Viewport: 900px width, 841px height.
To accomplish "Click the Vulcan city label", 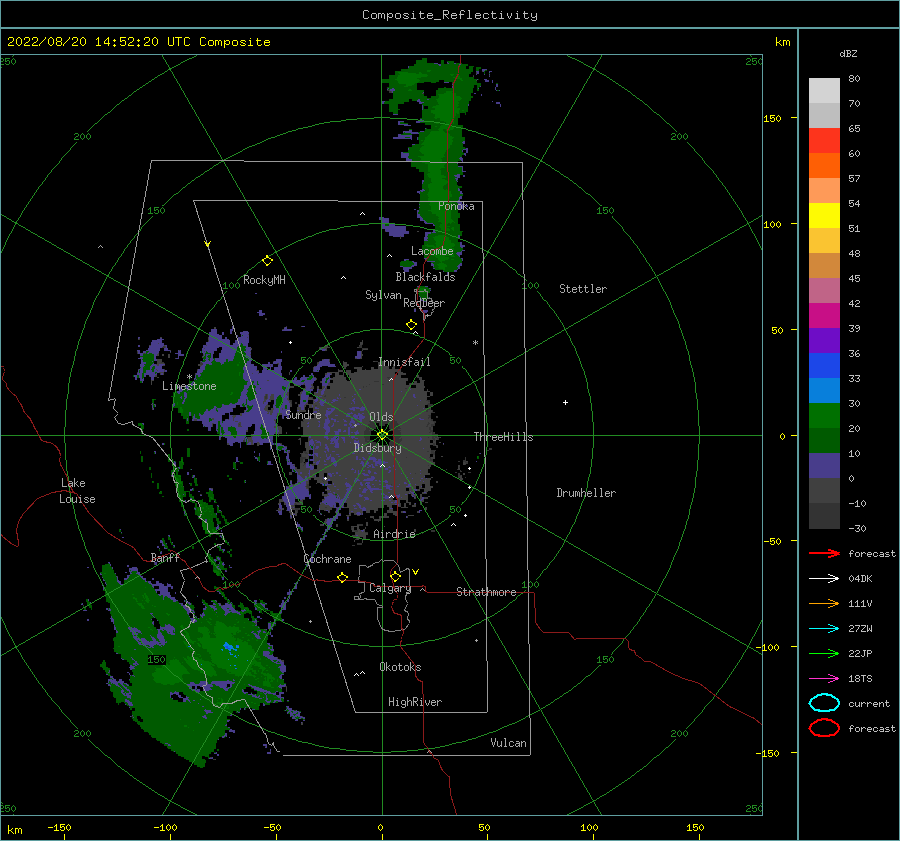I will 509,743.
